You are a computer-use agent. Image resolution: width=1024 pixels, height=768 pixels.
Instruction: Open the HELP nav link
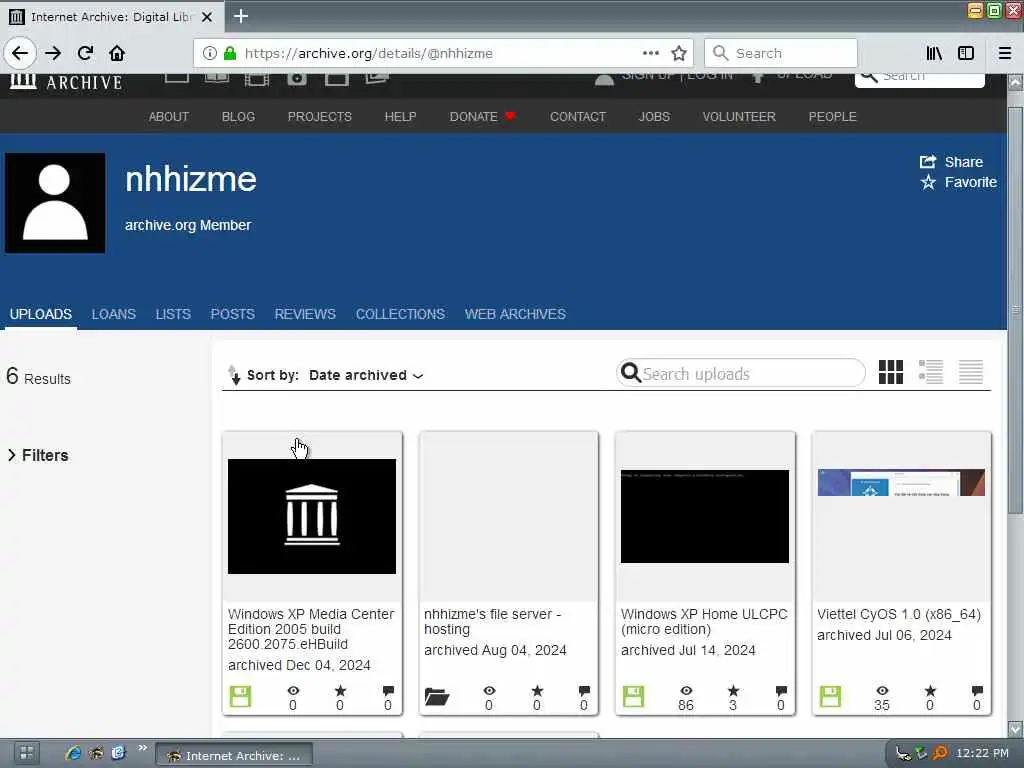coord(400,117)
